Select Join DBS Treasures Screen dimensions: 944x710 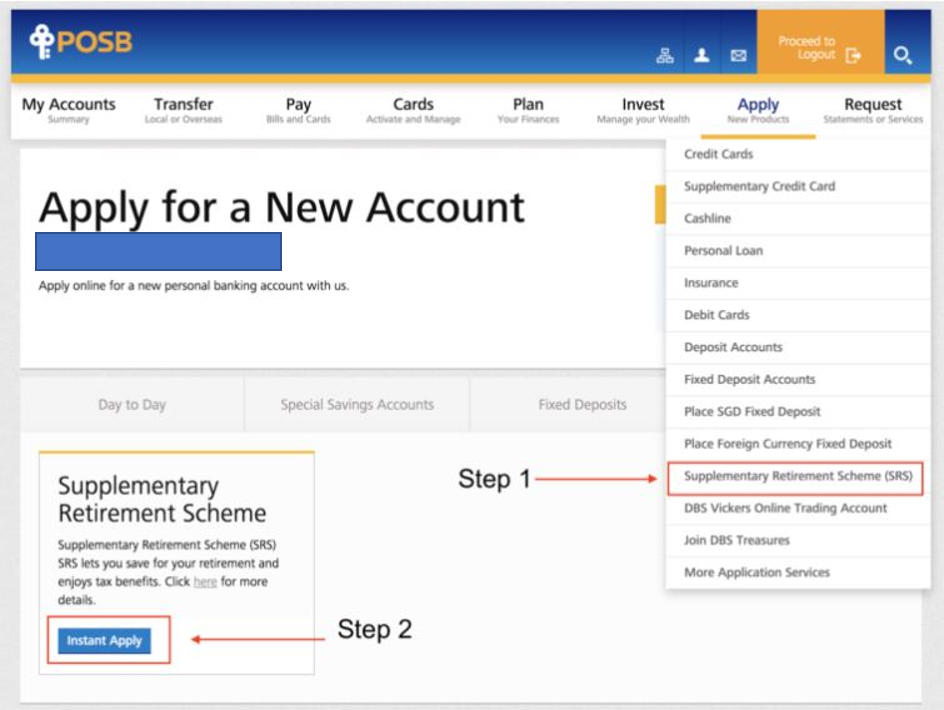tap(798, 540)
